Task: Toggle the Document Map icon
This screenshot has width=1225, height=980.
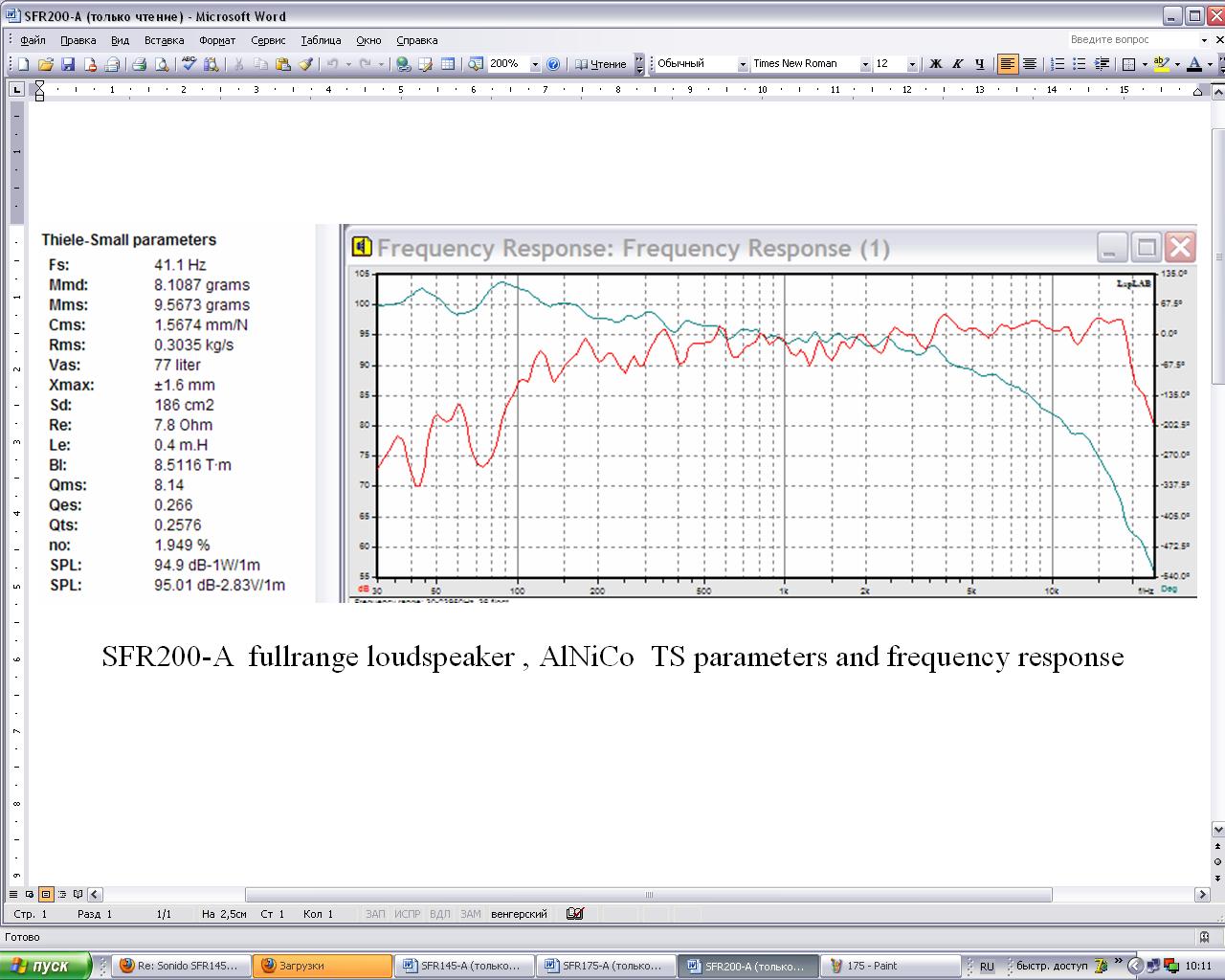Action: click(x=476, y=64)
